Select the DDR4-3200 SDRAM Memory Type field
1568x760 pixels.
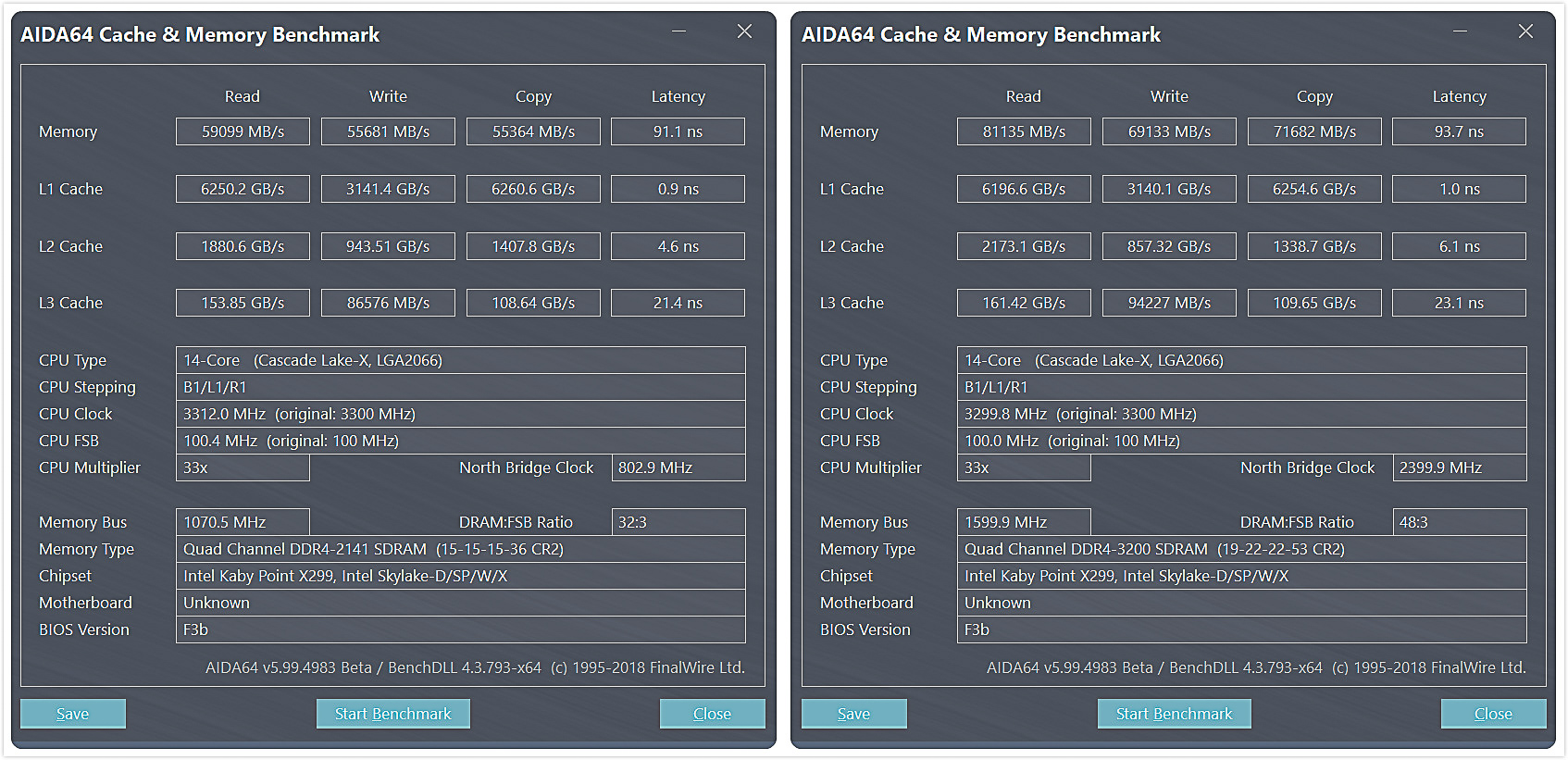(x=1241, y=549)
